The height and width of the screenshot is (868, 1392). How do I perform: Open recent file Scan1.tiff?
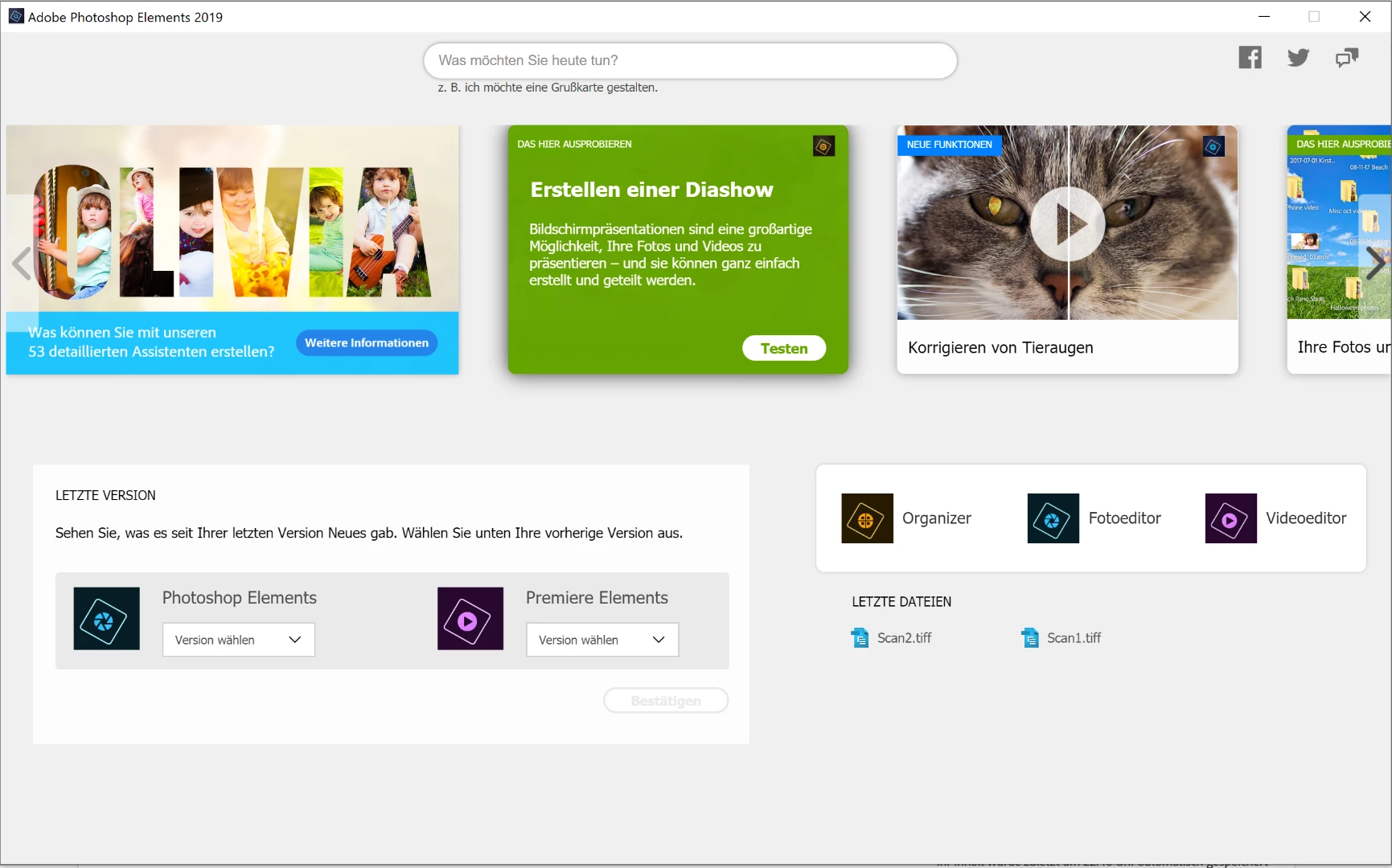tap(1074, 638)
